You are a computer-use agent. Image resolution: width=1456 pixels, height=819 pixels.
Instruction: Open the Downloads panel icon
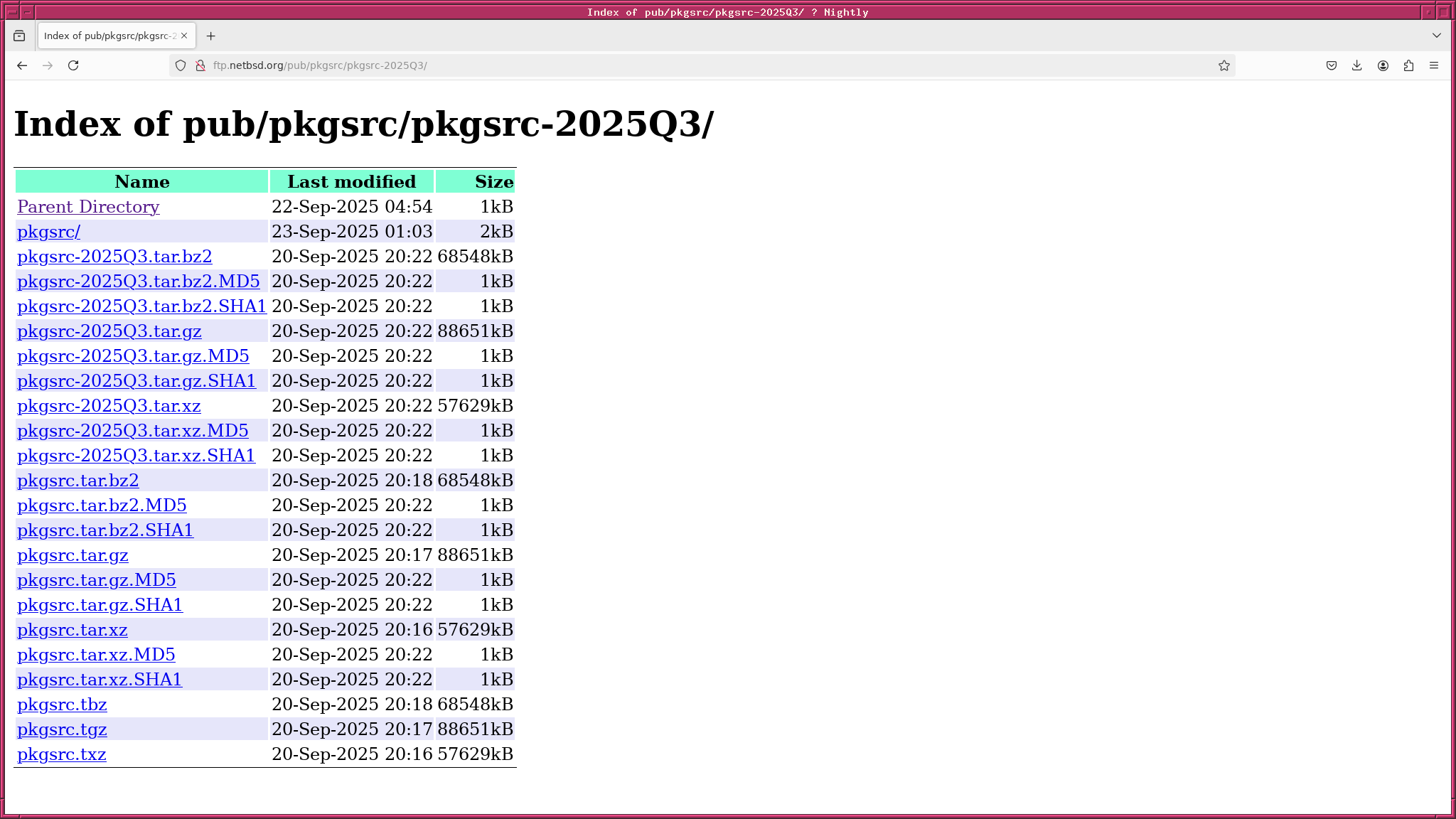(x=1357, y=65)
